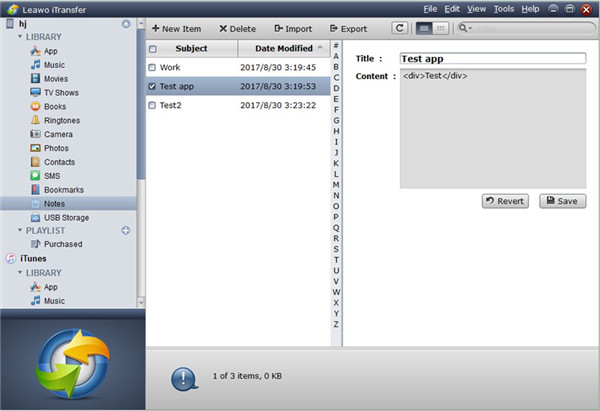The width and height of the screenshot is (600, 411).
Task: Open Music under the iTunes library
Action: 54,301
